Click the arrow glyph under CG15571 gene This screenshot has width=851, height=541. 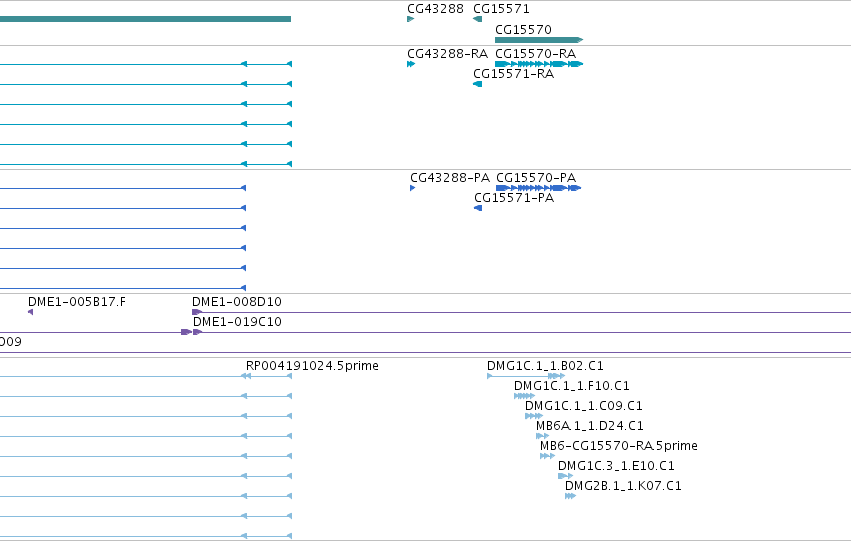click(x=478, y=19)
